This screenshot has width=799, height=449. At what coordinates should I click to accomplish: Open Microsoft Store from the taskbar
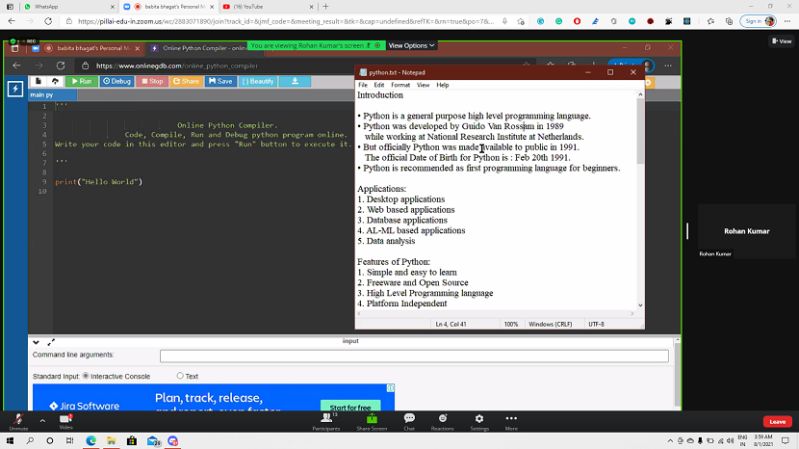click(131, 441)
